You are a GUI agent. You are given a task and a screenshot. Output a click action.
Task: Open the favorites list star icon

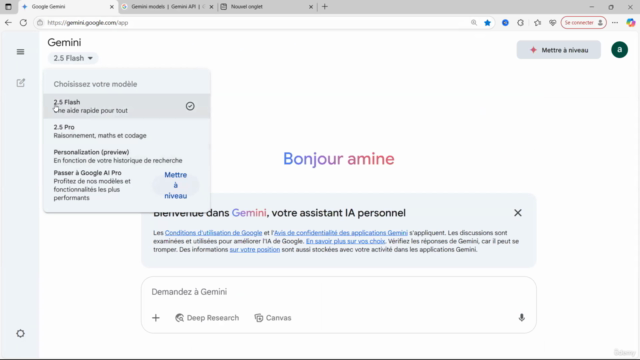click(537, 23)
